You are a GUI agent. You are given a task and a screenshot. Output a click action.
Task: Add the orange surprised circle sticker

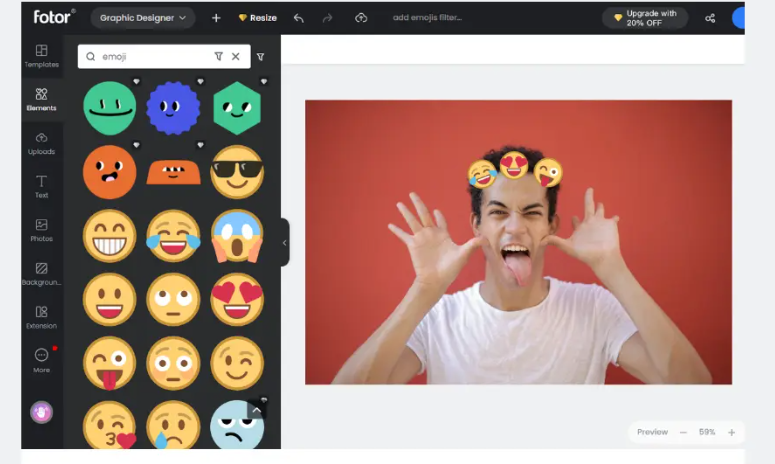[109, 172]
